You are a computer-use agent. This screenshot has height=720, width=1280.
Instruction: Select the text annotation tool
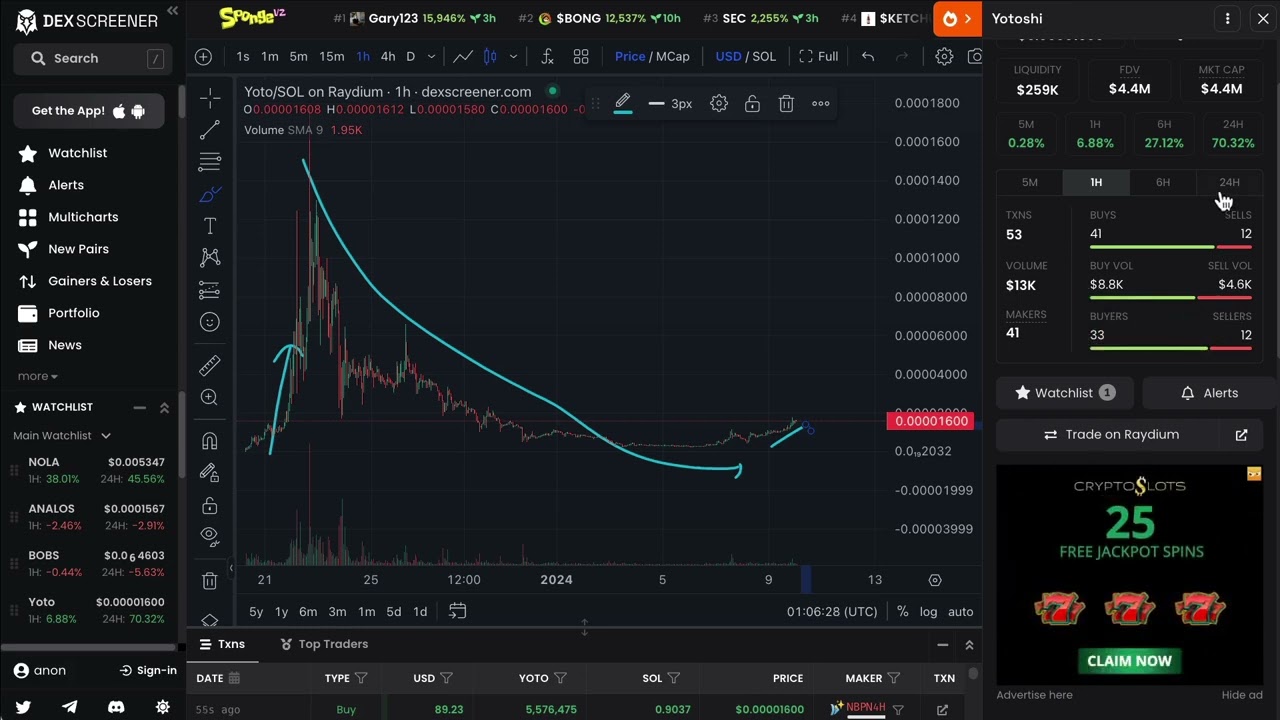click(210, 226)
